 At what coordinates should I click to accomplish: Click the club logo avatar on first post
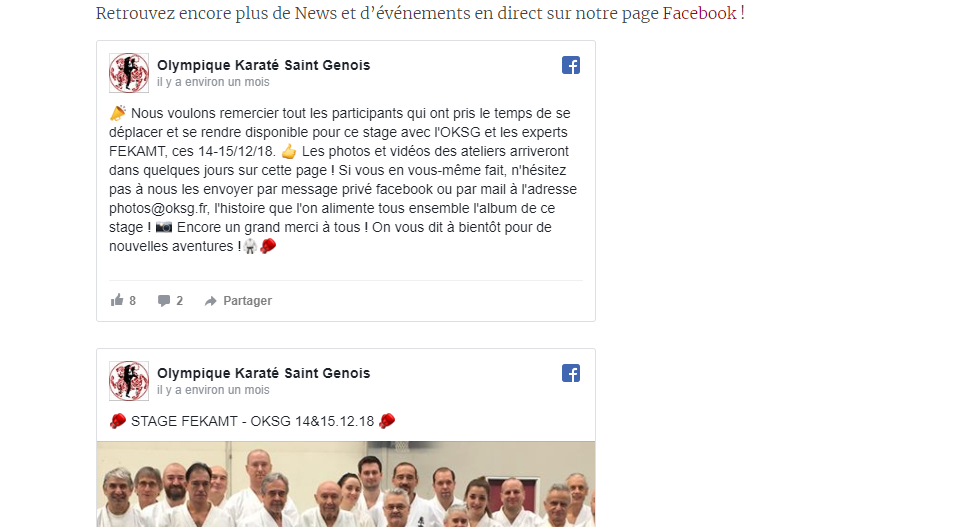click(x=129, y=73)
